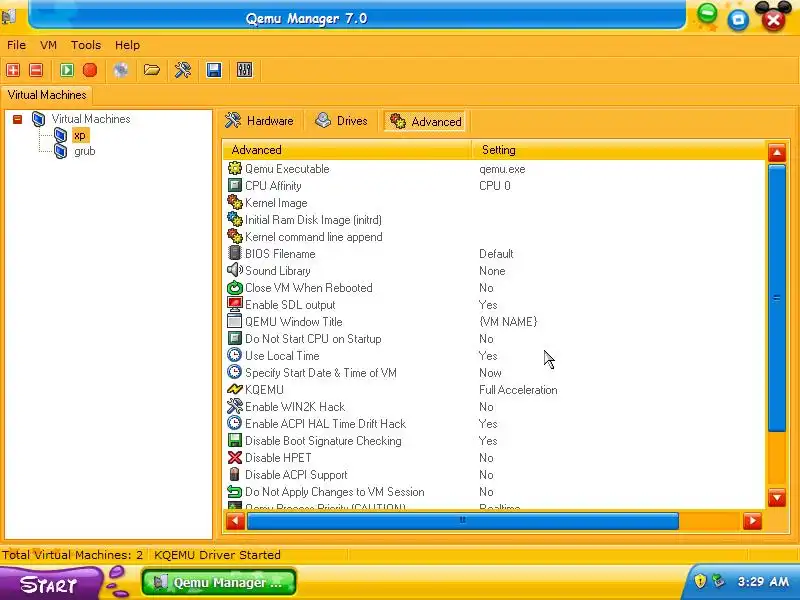Launch VM with the green play icon
The width and height of the screenshot is (800, 600).
pos(67,70)
